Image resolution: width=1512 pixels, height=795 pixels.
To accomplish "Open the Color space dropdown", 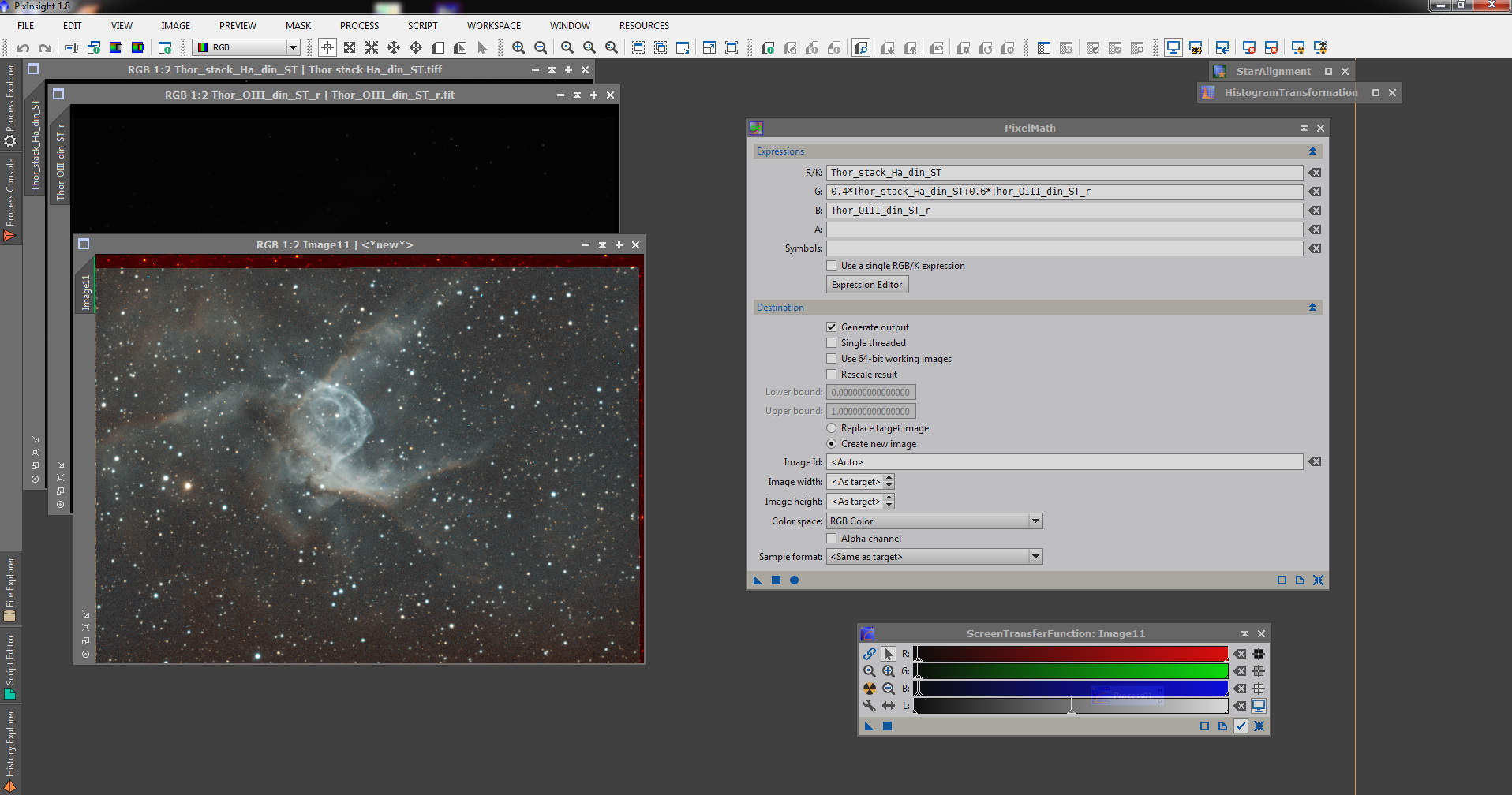I will pos(934,521).
